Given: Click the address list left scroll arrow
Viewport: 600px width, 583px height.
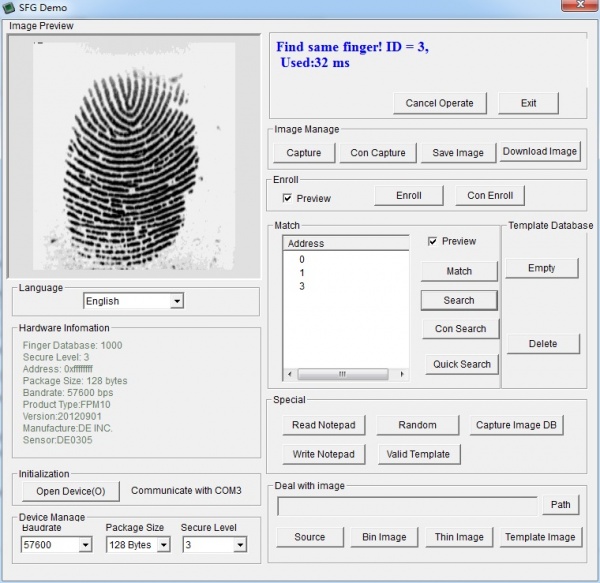Looking at the screenshot, I should coord(290,374).
